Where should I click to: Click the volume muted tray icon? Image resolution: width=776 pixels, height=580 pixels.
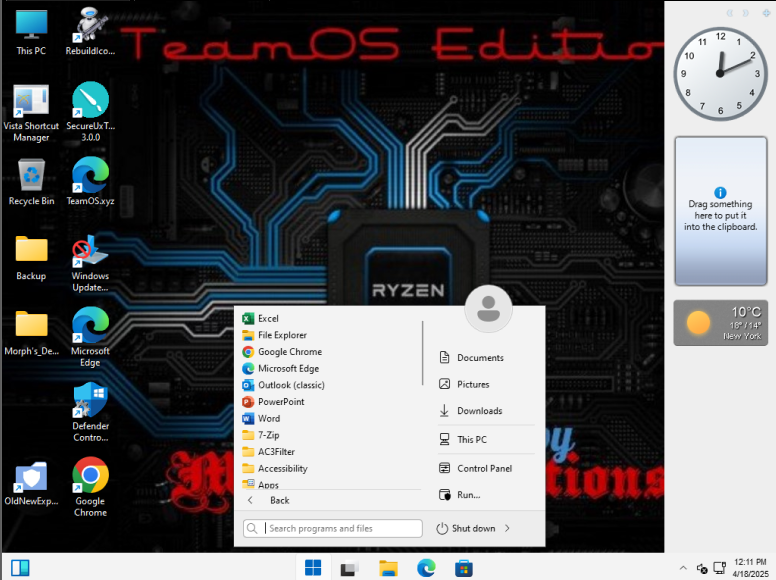[x=702, y=569]
